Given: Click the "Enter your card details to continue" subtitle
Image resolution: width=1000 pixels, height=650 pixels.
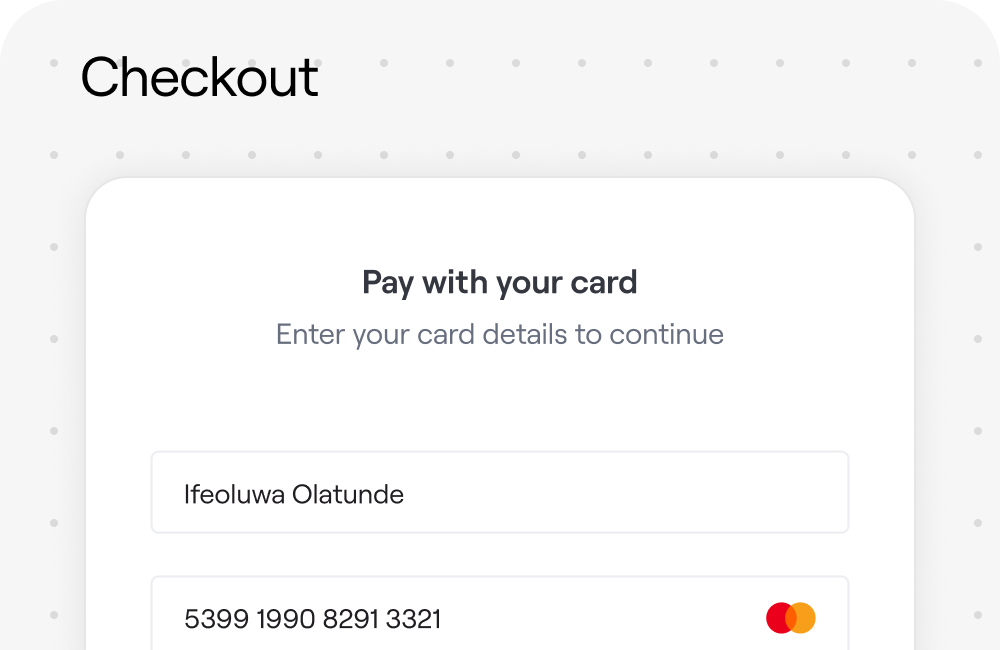Looking at the screenshot, I should tap(499, 335).
